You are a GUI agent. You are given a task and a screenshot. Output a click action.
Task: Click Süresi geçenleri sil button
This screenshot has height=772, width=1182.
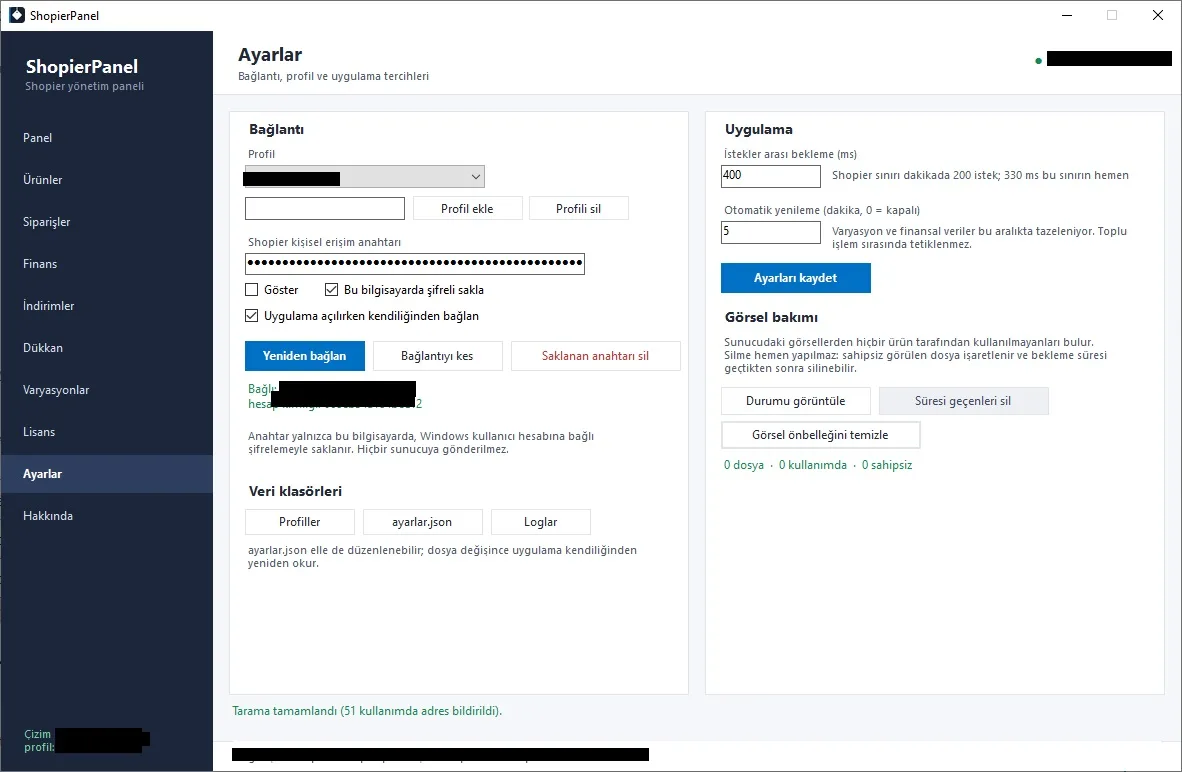(963, 401)
